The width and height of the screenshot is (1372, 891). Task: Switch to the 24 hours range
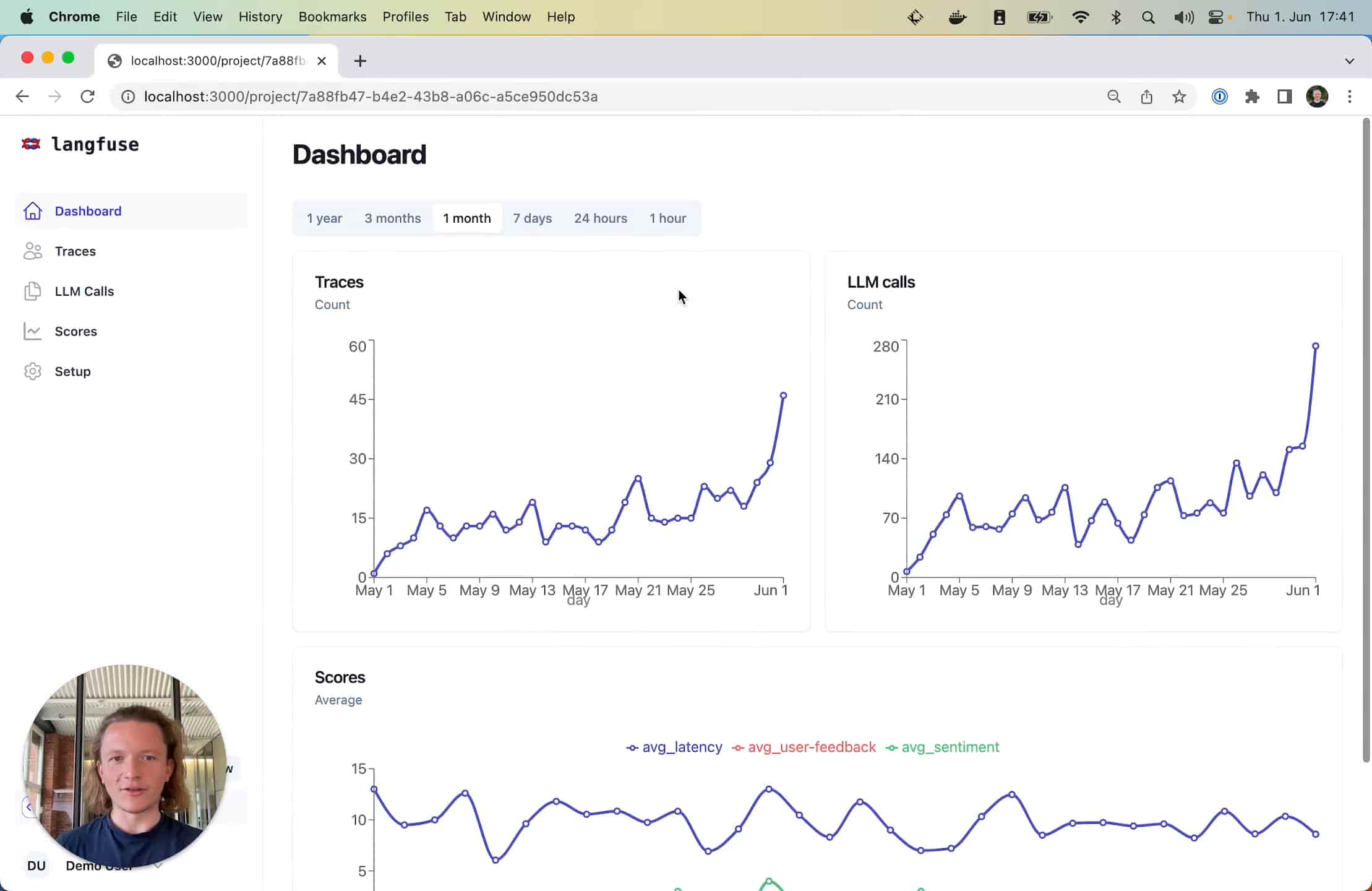[x=600, y=218]
